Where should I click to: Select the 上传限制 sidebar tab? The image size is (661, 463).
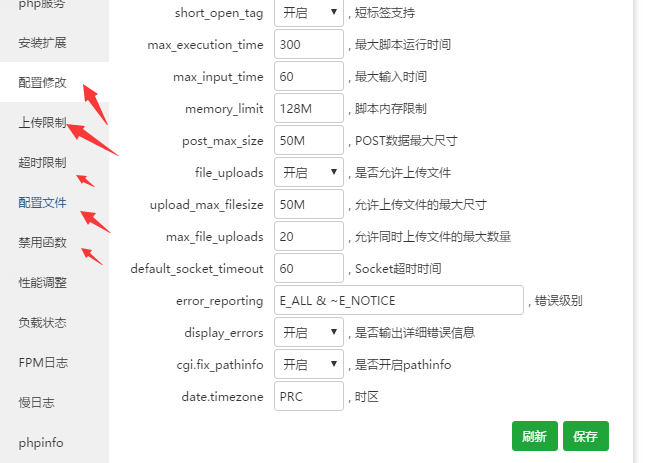click(x=42, y=123)
